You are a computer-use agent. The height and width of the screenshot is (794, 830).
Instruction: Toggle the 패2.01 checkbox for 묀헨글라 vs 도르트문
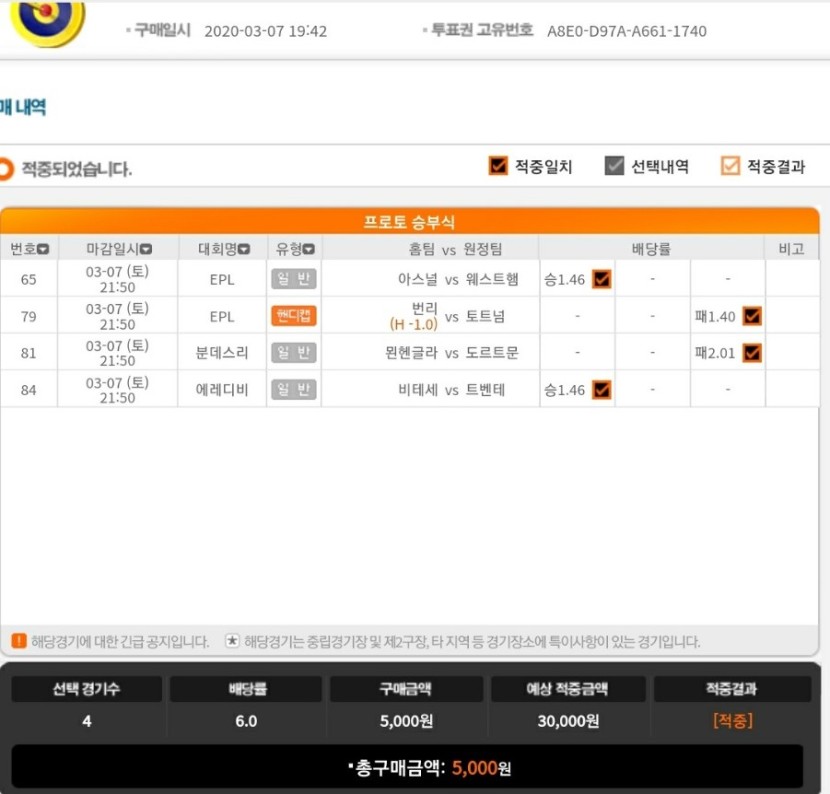click(752, 353)
